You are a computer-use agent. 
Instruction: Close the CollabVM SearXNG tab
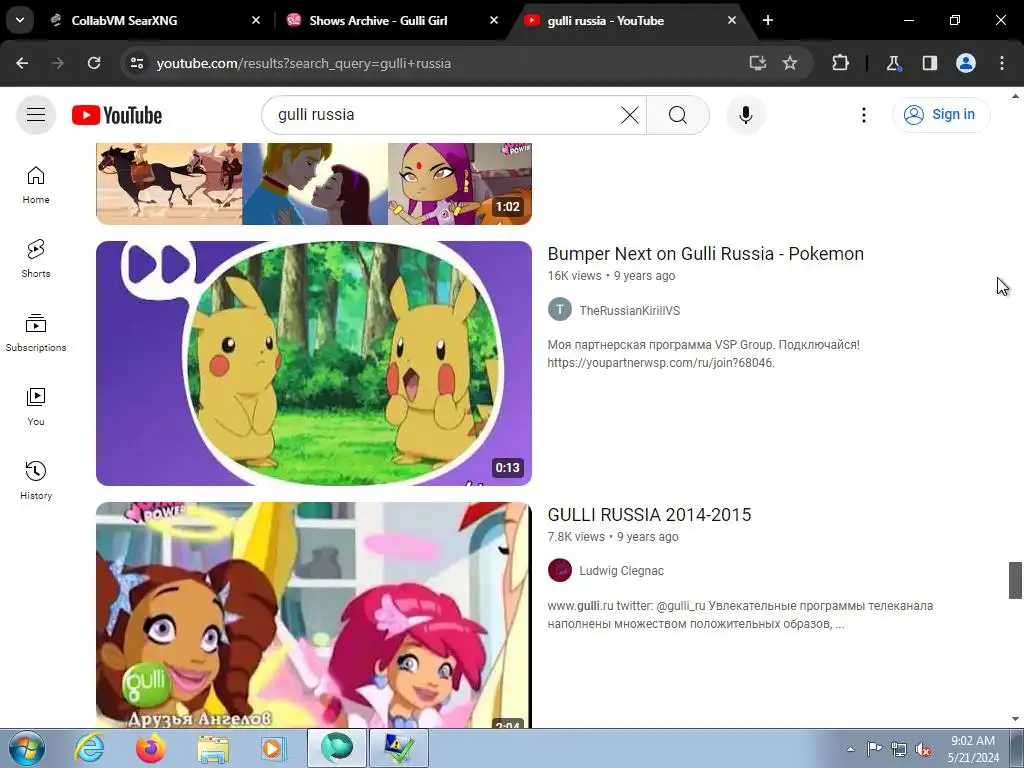[256, 20]
